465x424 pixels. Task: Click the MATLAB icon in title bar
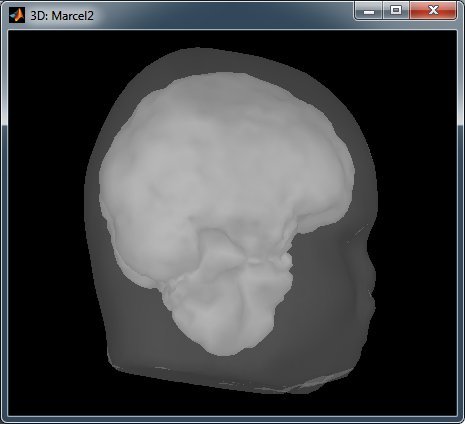tap(17, 15)
